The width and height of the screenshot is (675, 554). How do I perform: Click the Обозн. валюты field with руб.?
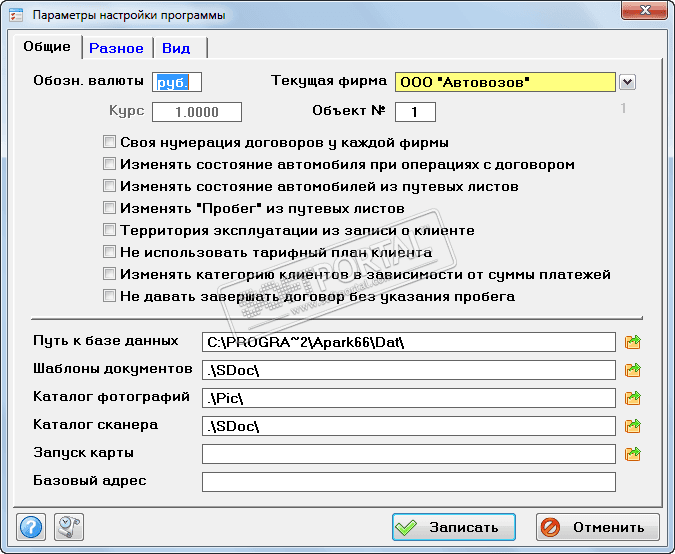coord(177,82)
